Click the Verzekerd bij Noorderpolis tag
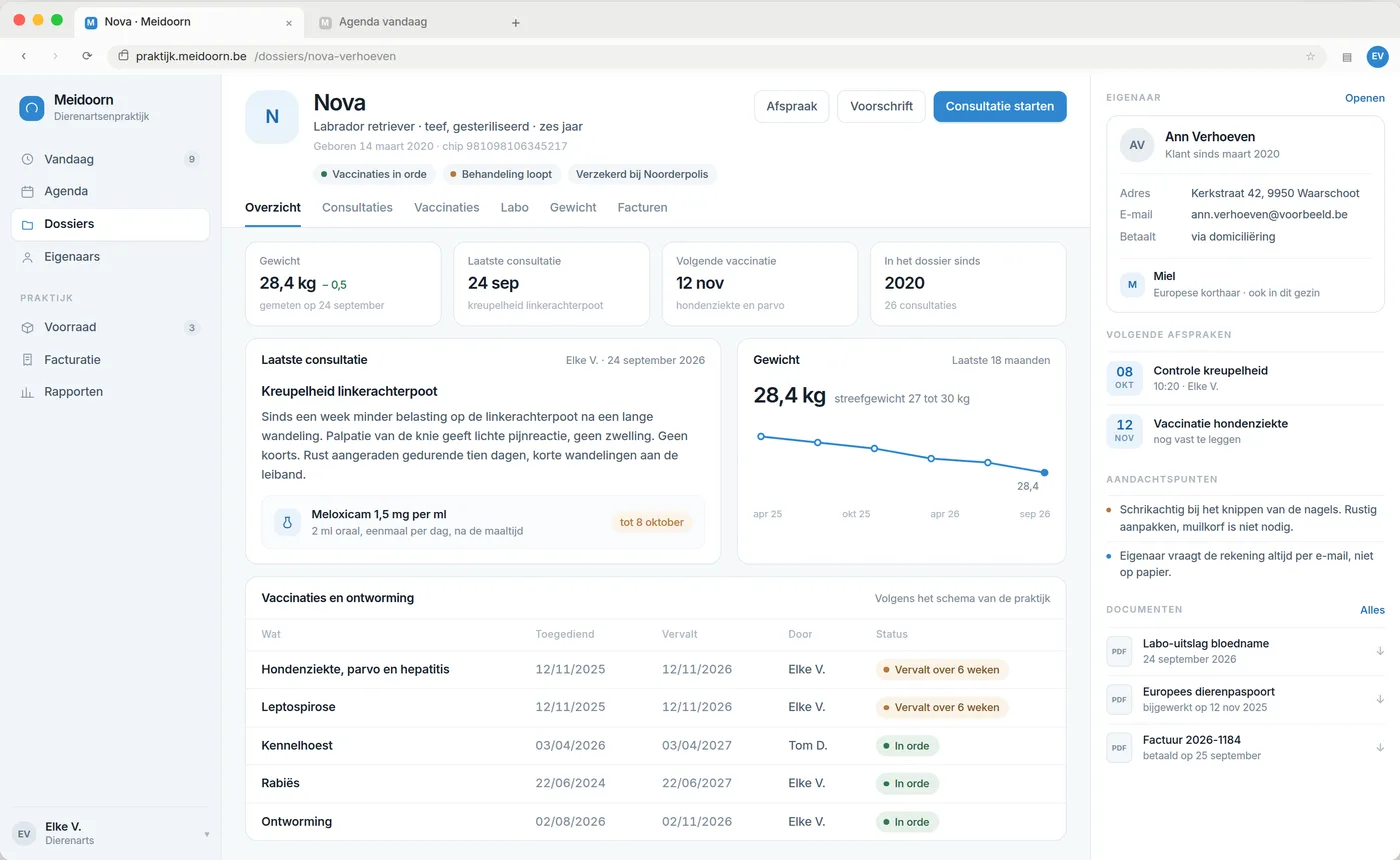Viewport: 1400px width, 860px height. (642, 174)
